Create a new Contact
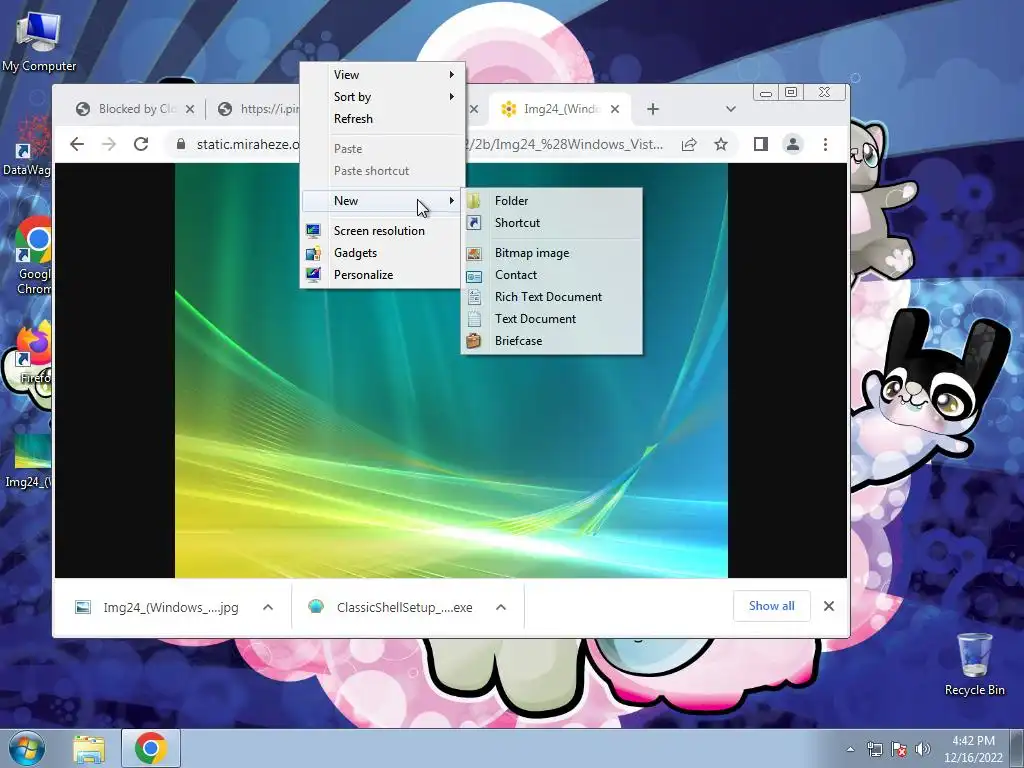 coord(551,275)
